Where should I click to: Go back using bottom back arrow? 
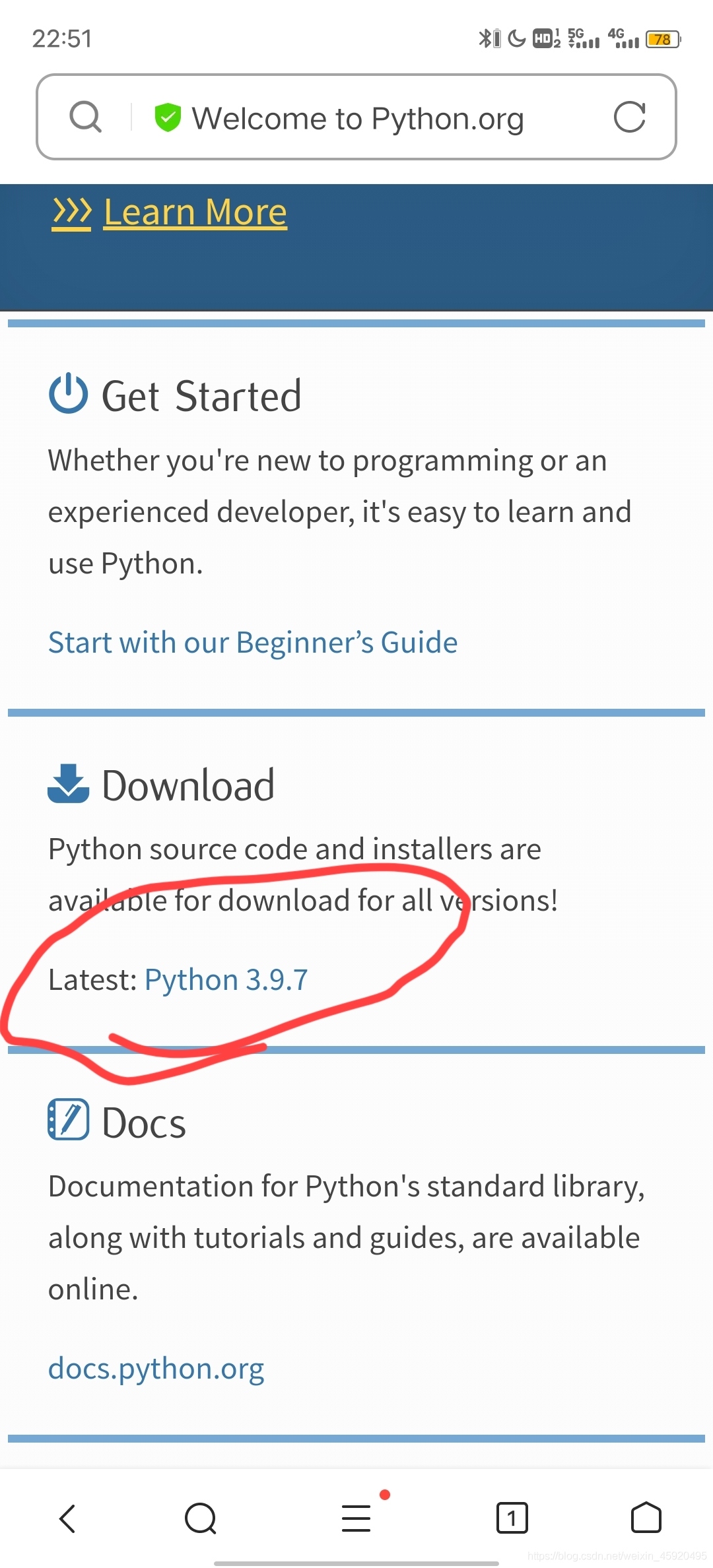(x=68, y=1519)
